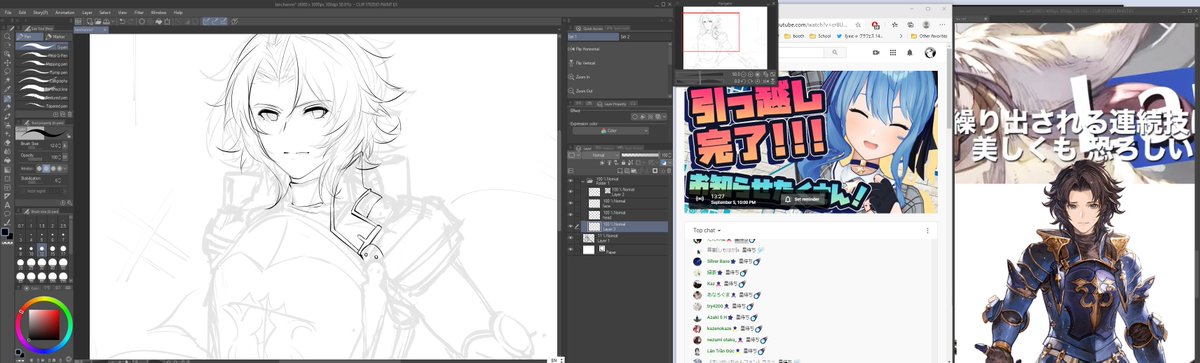Open the Window menu

[159, 12]
